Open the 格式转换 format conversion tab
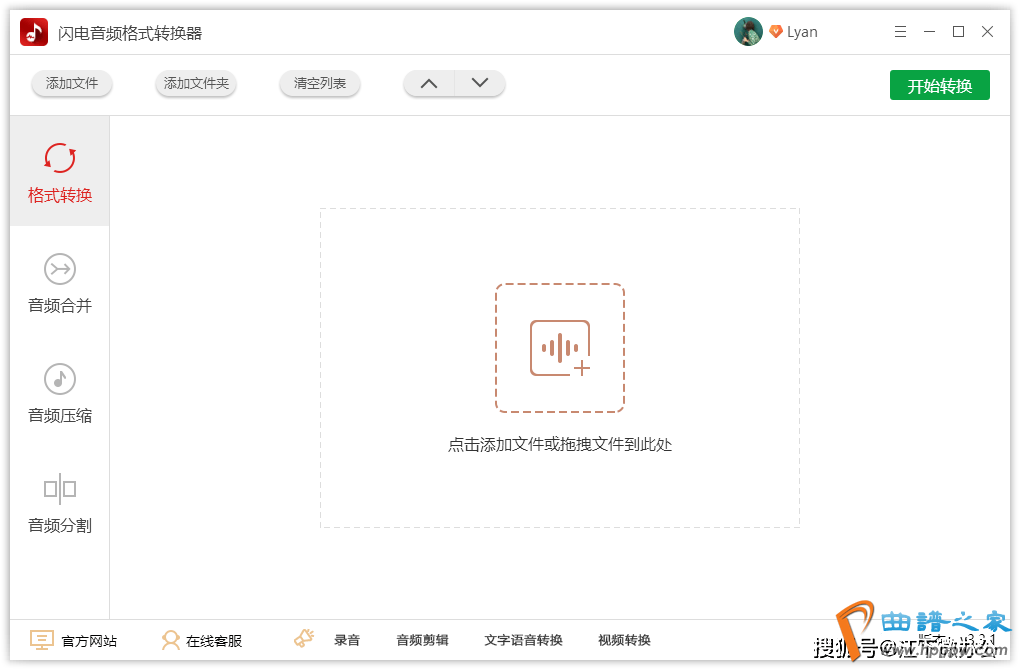This screenshot has width=1020, height=670. [x=60, y=172]
